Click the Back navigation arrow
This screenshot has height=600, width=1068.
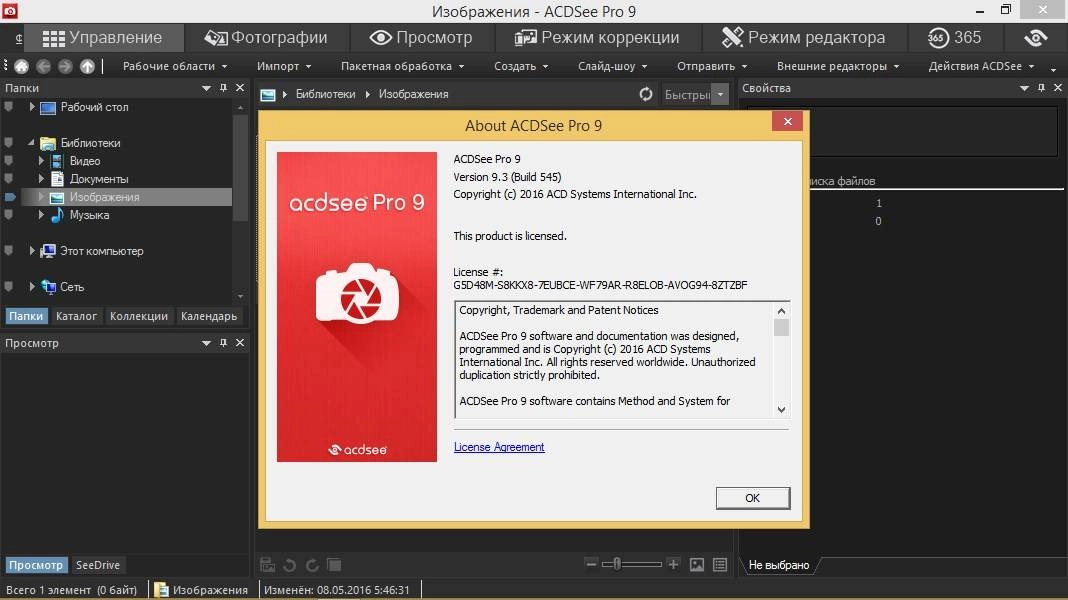(x=44, y=66)
